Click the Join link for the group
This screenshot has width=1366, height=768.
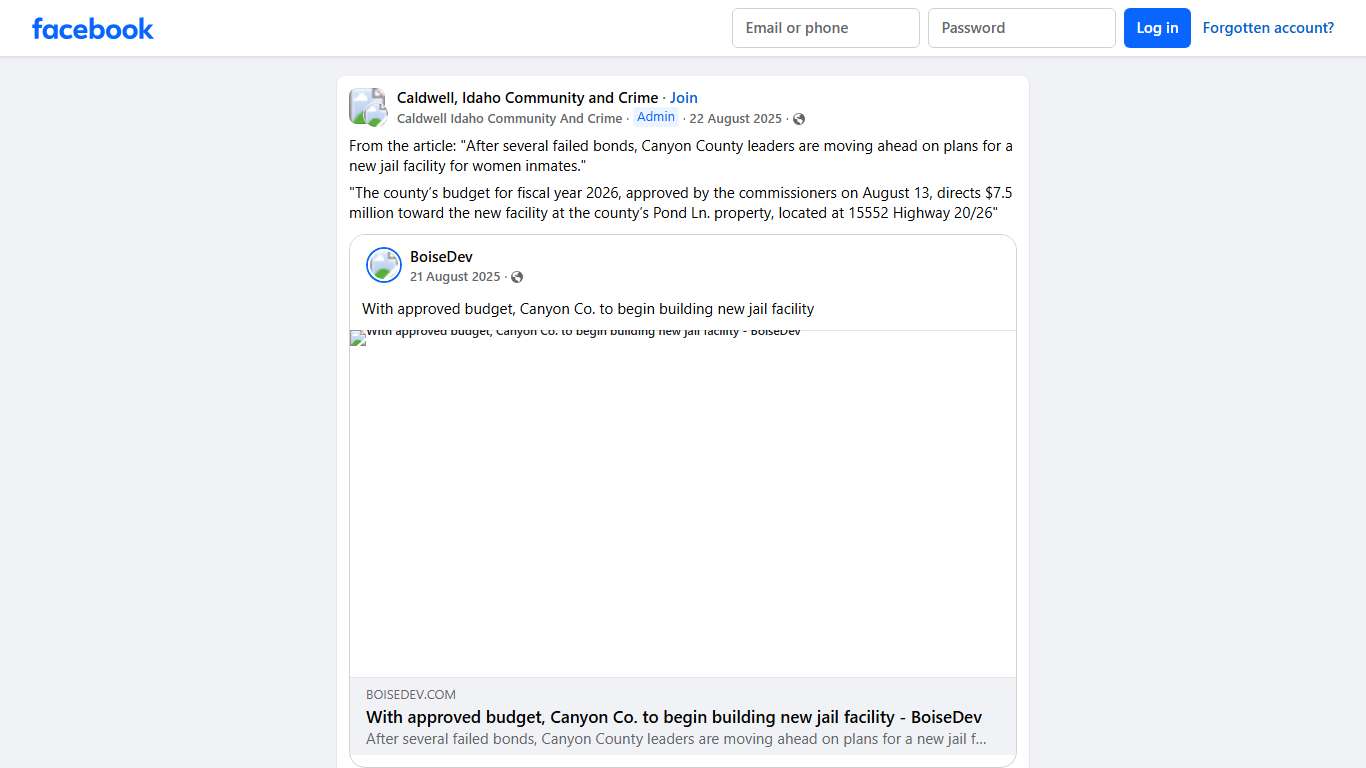point(683,97)
